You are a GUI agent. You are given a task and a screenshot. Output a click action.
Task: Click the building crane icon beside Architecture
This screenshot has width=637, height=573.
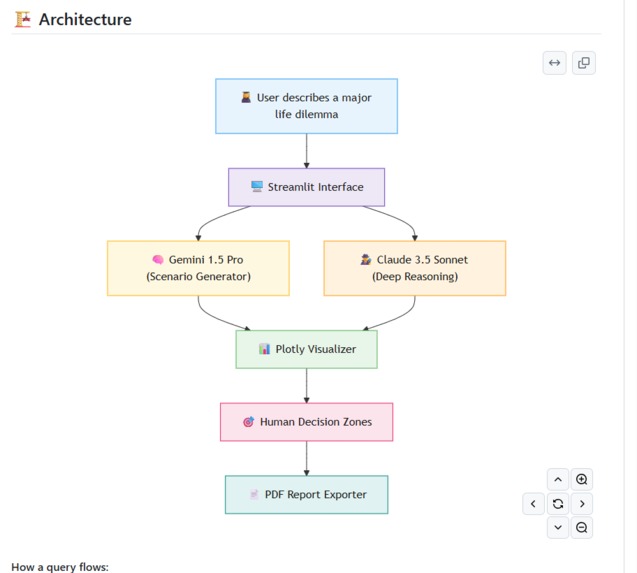[x=23, y=20]
